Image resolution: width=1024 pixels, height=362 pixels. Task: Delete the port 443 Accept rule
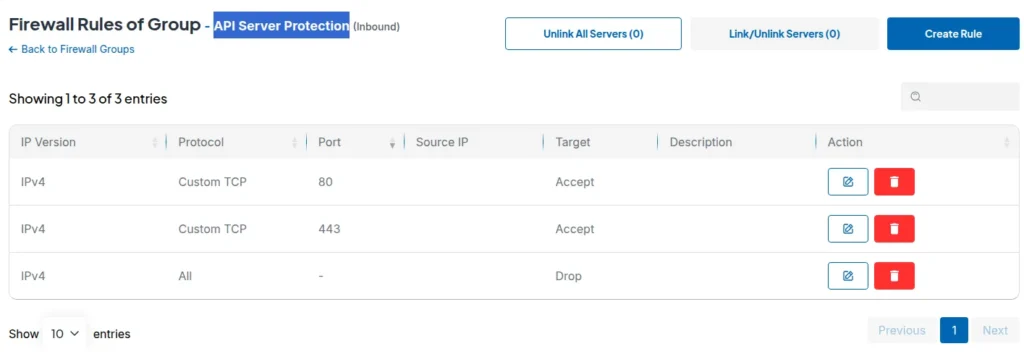(x=894, y=229)
